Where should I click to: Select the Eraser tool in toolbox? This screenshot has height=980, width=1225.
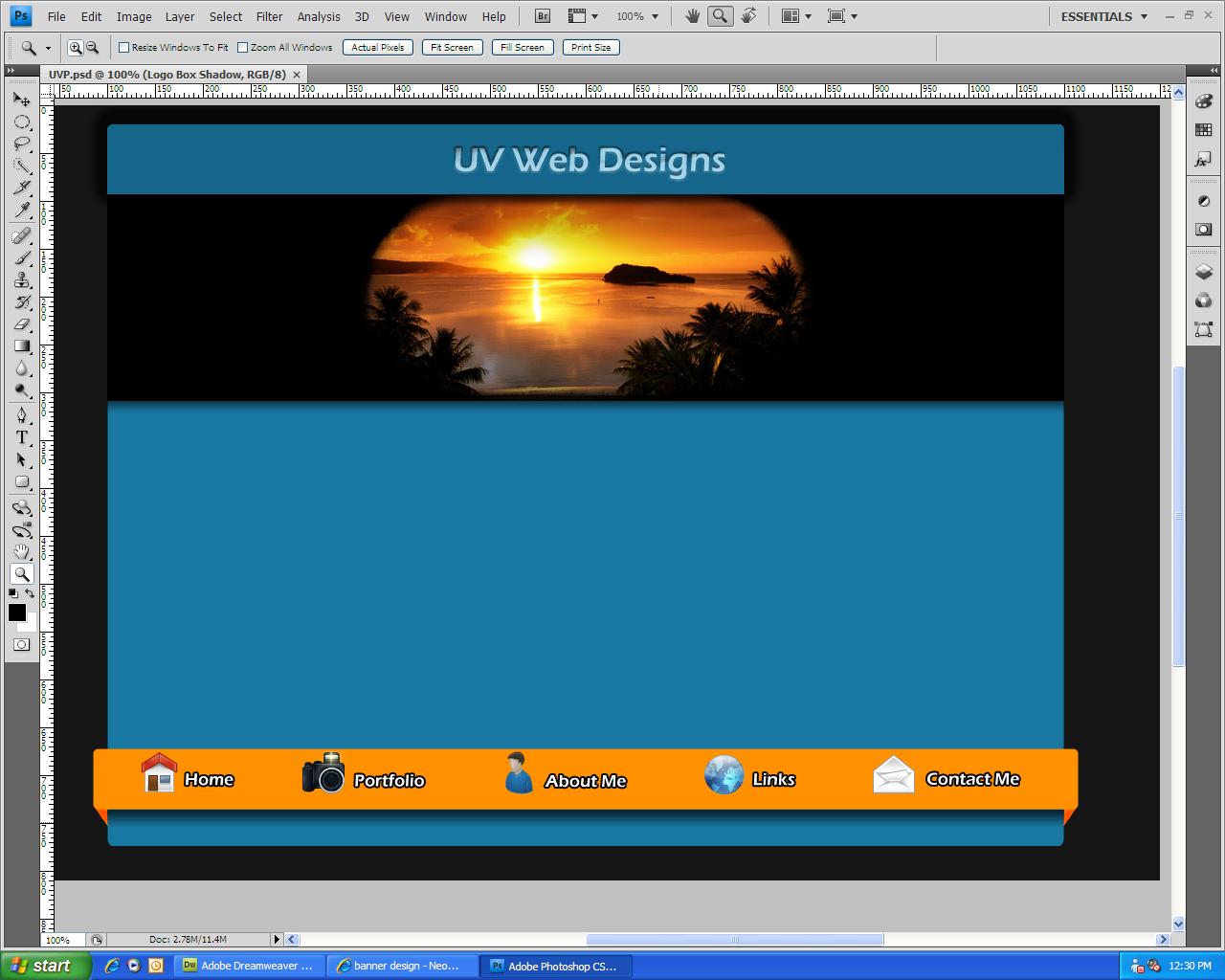[x=21, y=324]
